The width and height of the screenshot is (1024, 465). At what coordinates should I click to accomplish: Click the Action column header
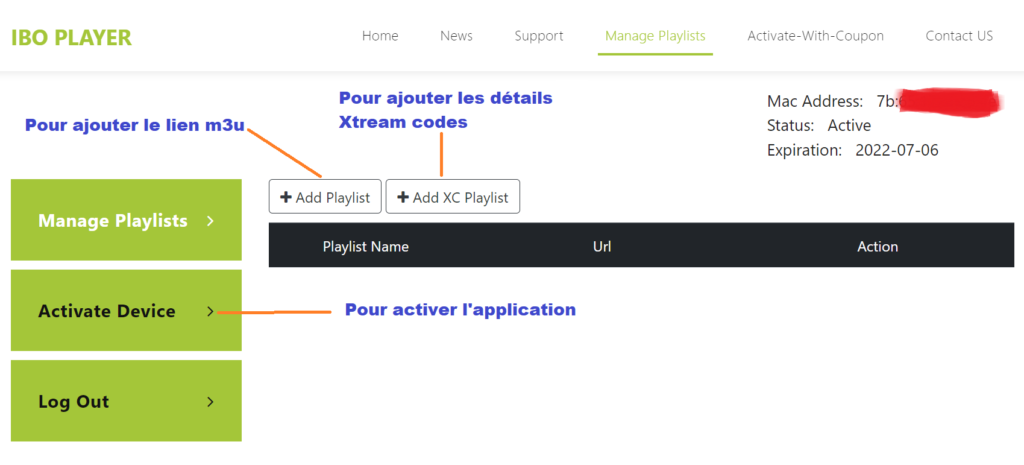877,246
